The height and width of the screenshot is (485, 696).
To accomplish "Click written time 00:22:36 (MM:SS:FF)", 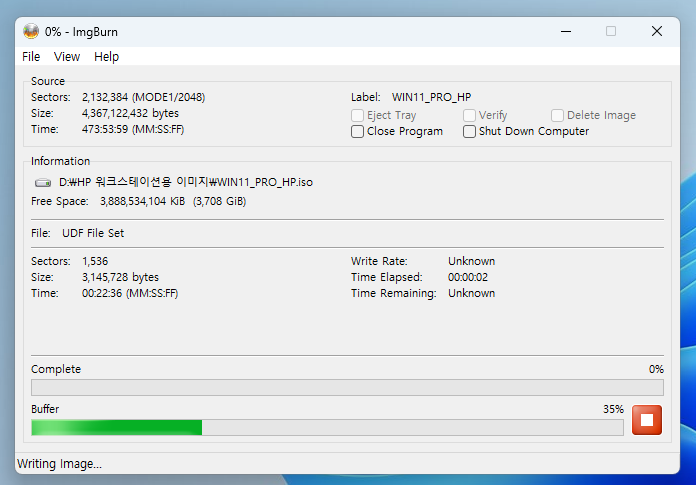I will tap(130, 293).
